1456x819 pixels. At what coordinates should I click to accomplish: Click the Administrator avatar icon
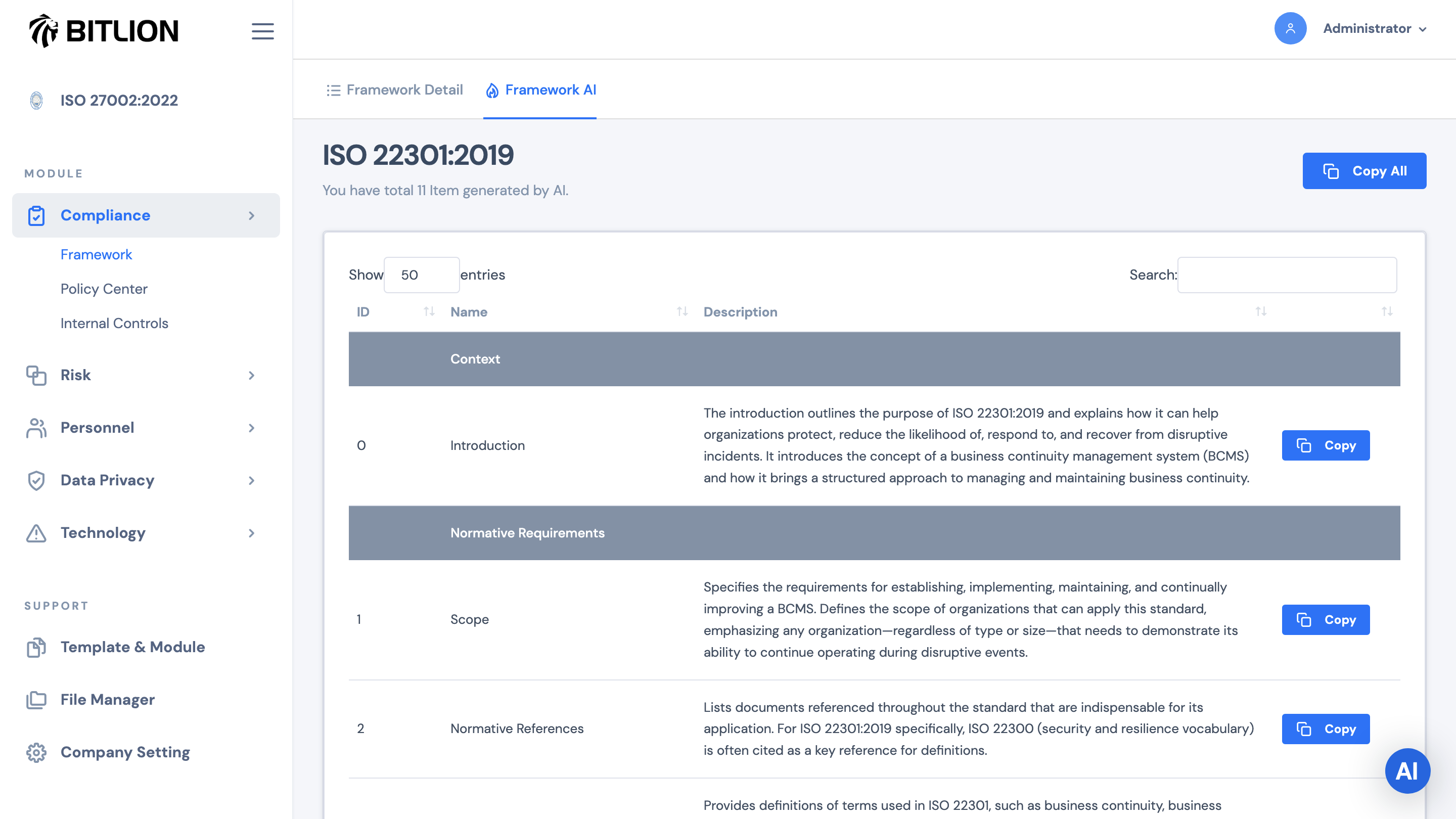1290,28
